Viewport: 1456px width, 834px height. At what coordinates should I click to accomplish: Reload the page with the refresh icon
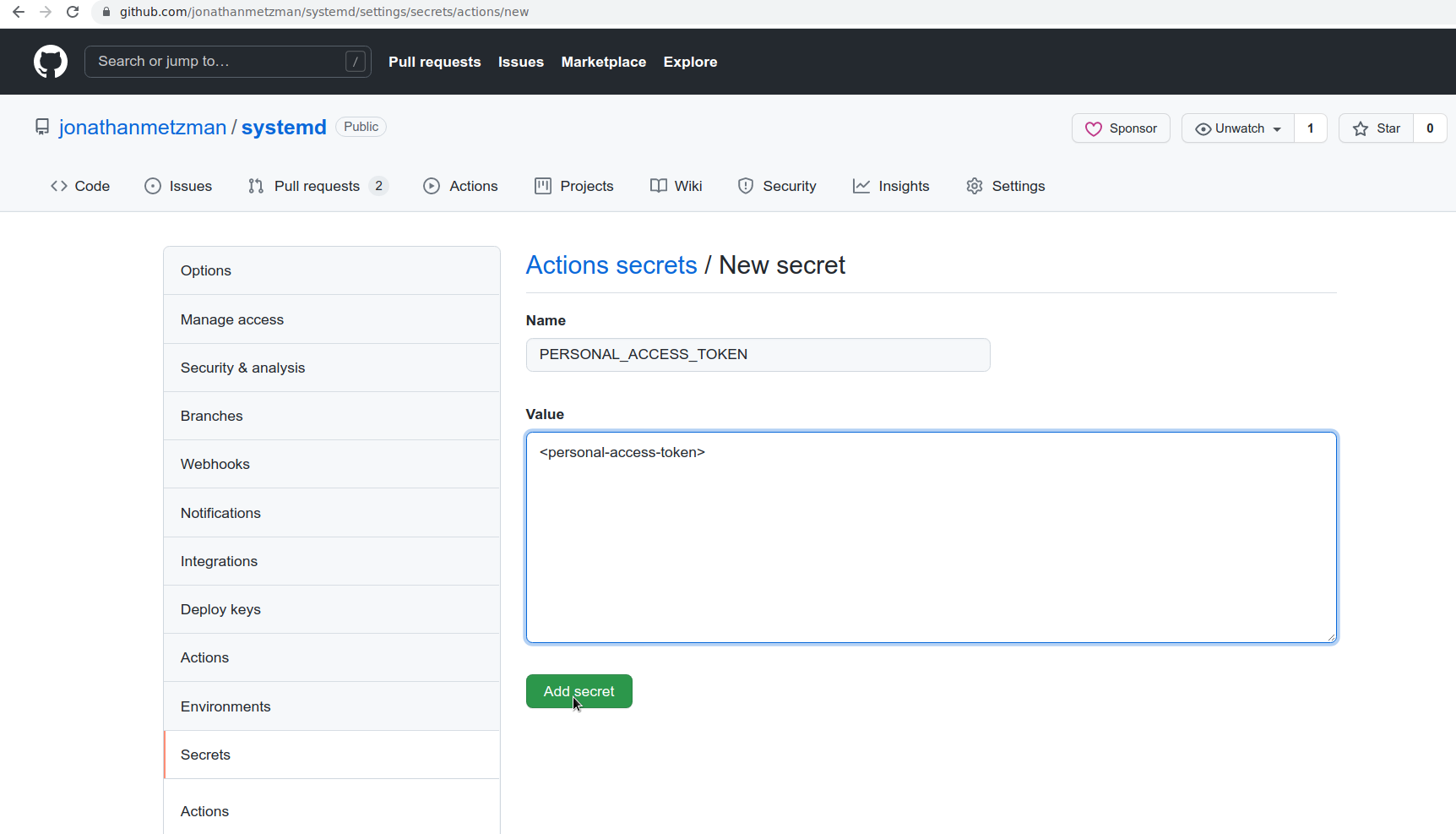73,12
